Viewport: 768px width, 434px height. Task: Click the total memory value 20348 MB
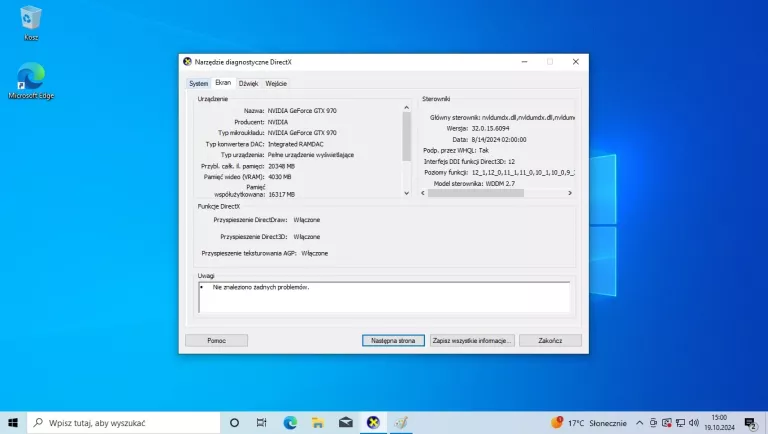[x=282, y=166]
